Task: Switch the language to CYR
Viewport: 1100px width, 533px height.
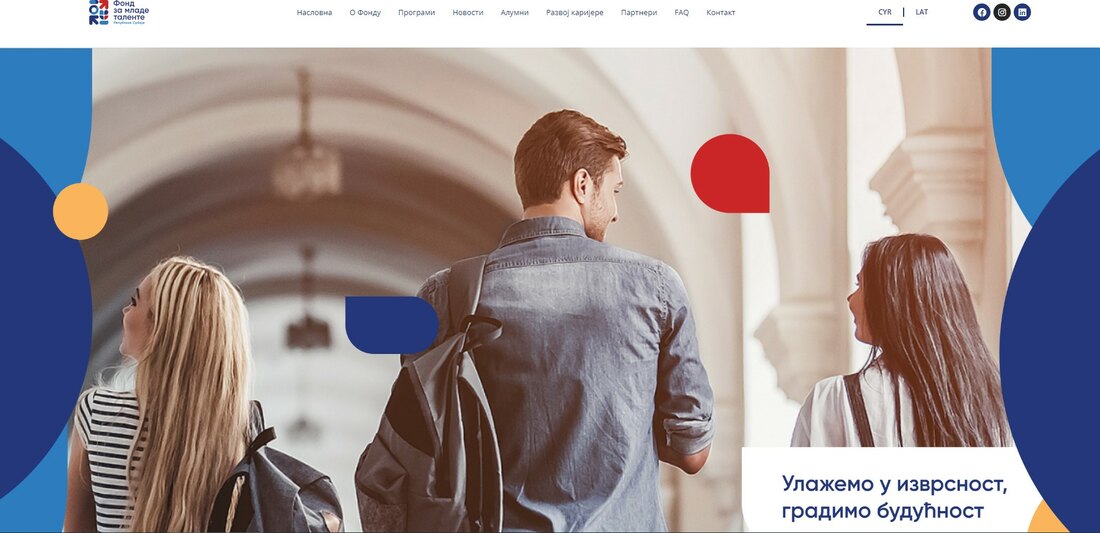Action: (x=885, y=12)
